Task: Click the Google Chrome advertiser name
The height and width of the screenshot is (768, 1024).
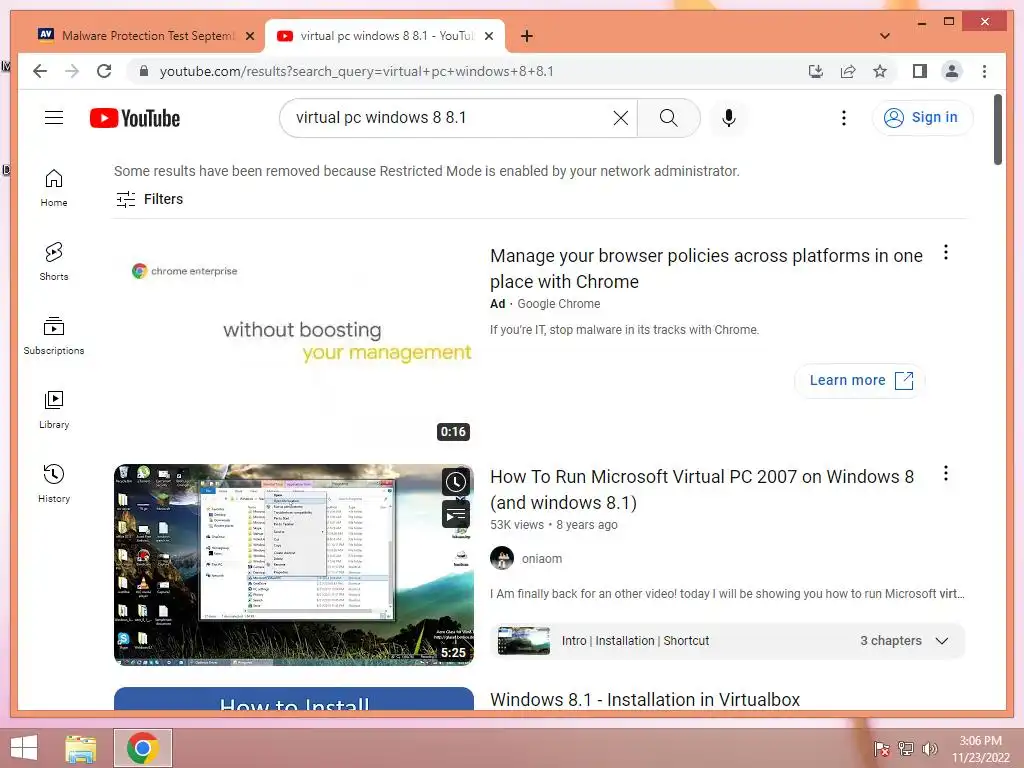Action: [558, 304]
